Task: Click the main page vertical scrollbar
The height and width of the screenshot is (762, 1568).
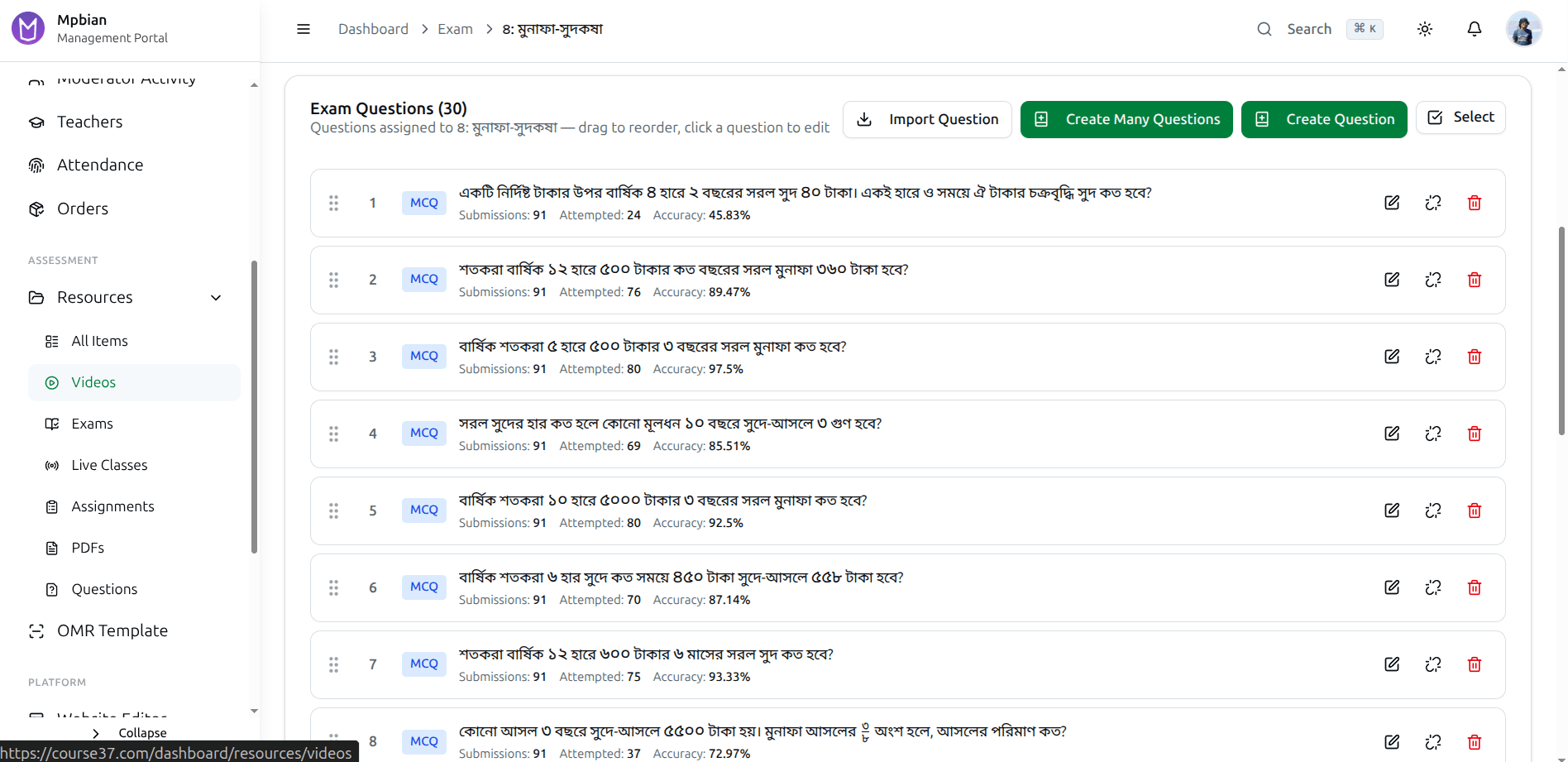Action: (x=1561, y=331)
